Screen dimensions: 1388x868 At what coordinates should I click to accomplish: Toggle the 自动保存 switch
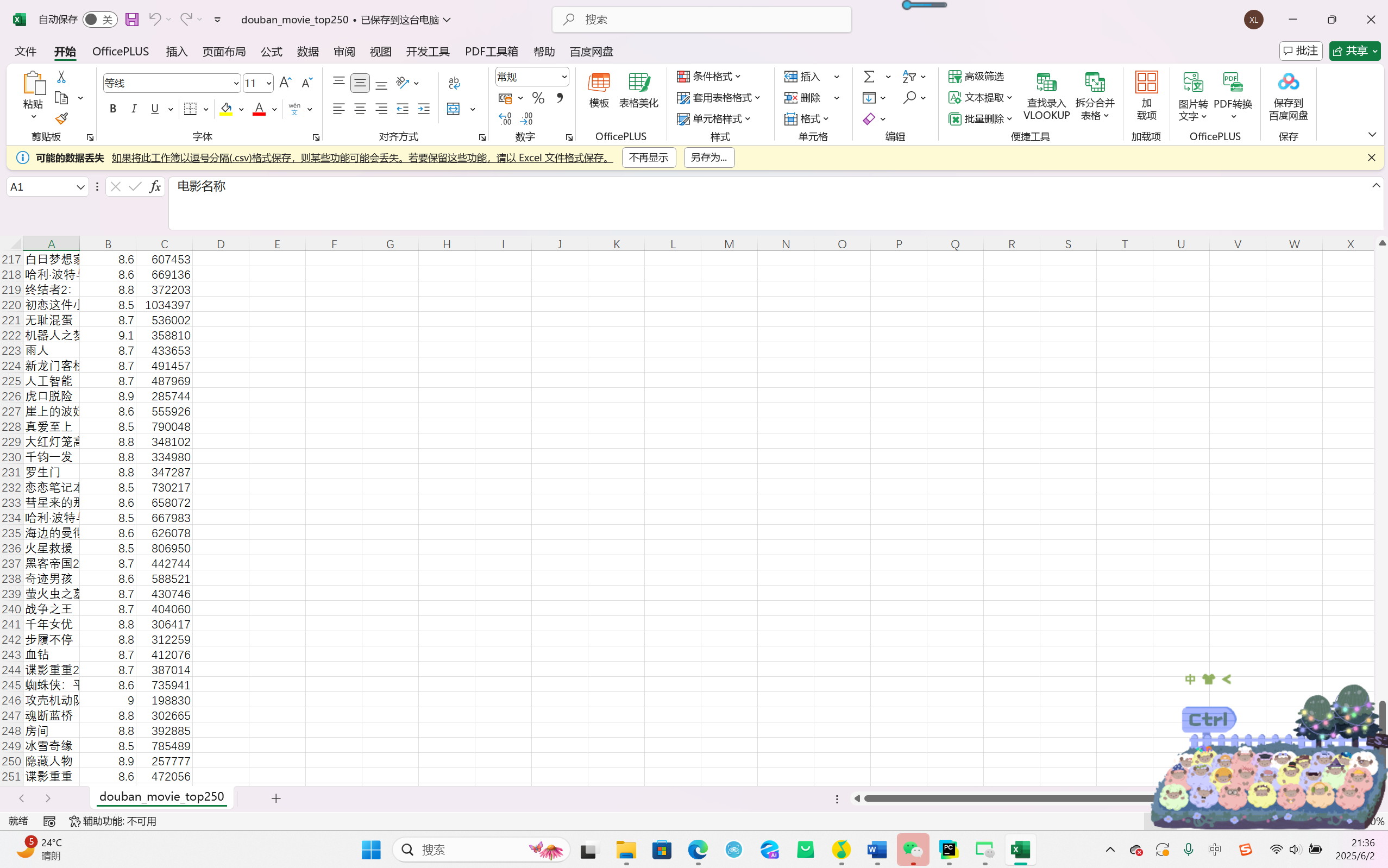point(99,20)
